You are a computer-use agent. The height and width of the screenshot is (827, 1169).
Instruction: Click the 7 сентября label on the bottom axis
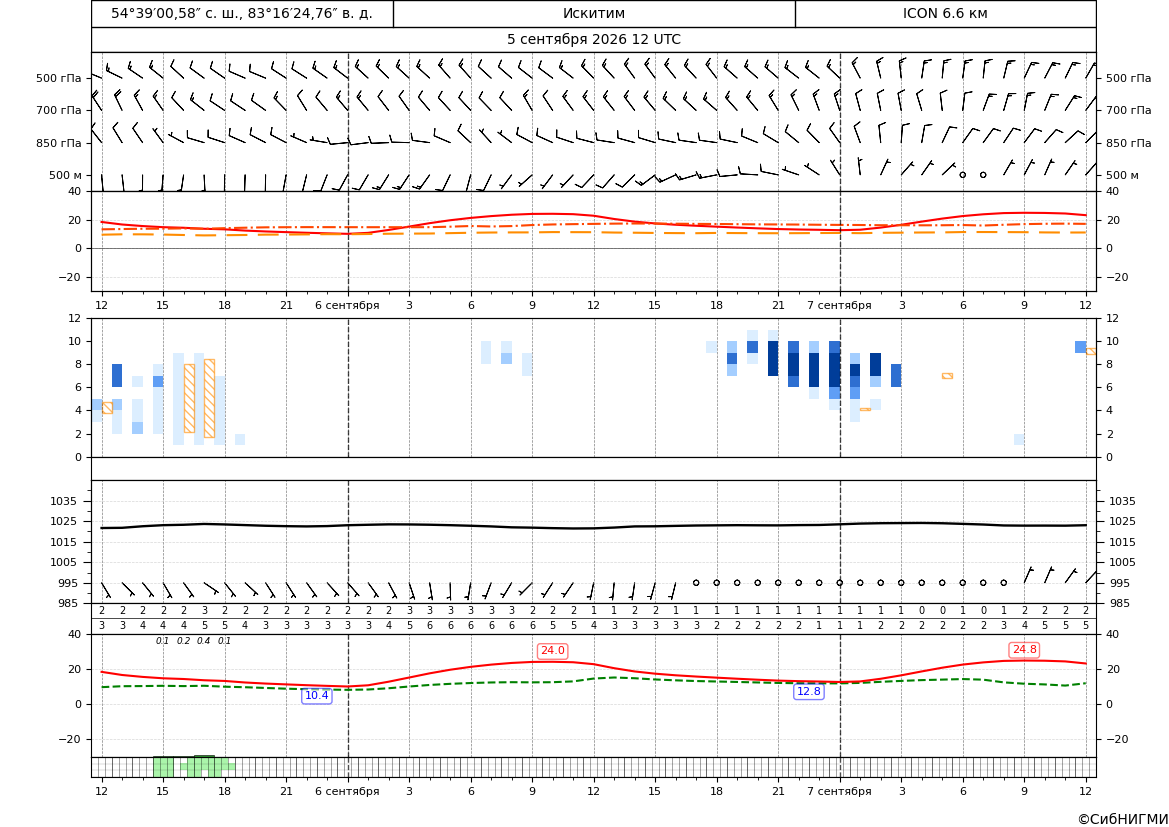[x=839, y=791]
